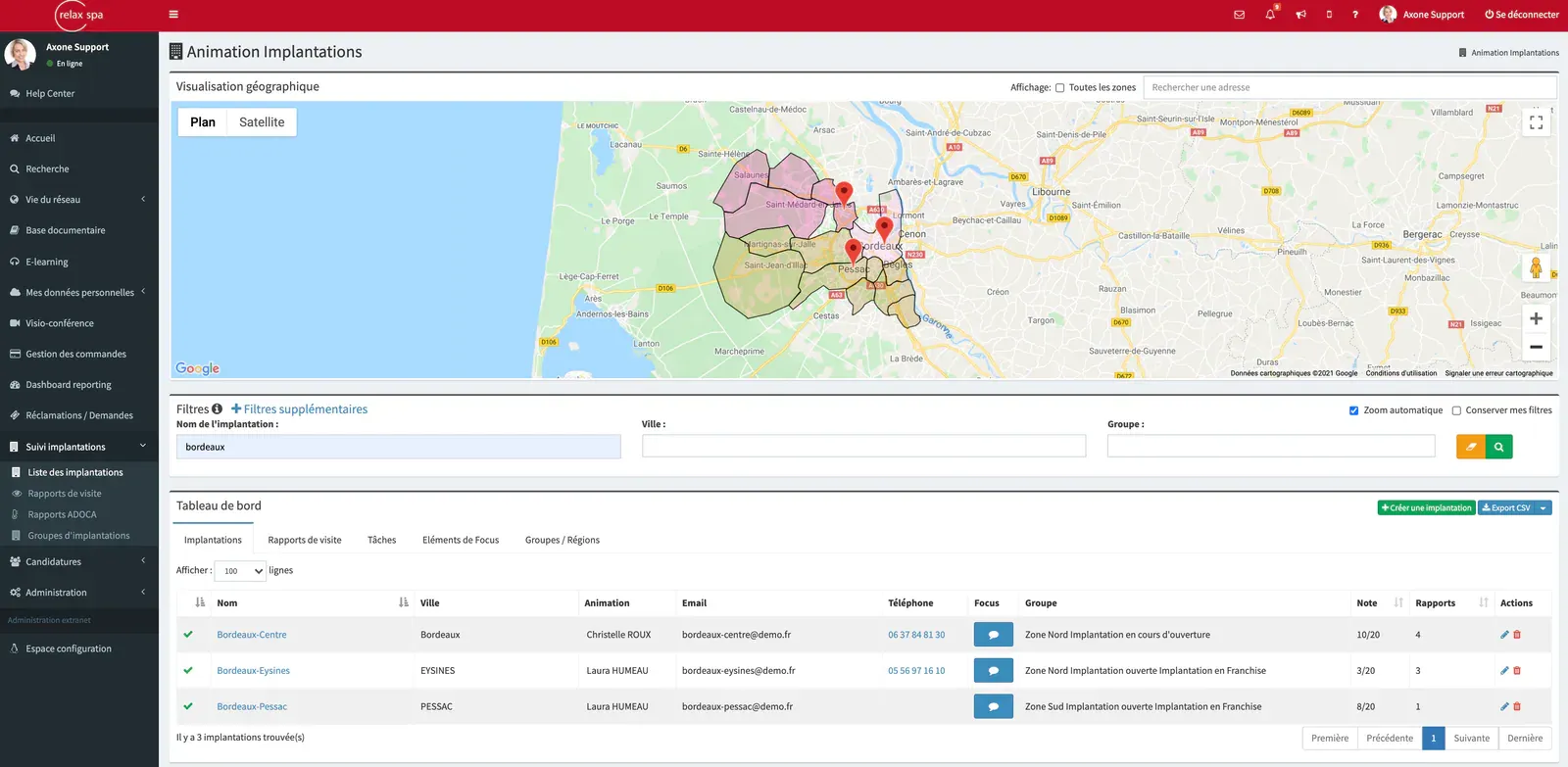Toggle the hamburger sidebar menu icon

pos(173,15)
